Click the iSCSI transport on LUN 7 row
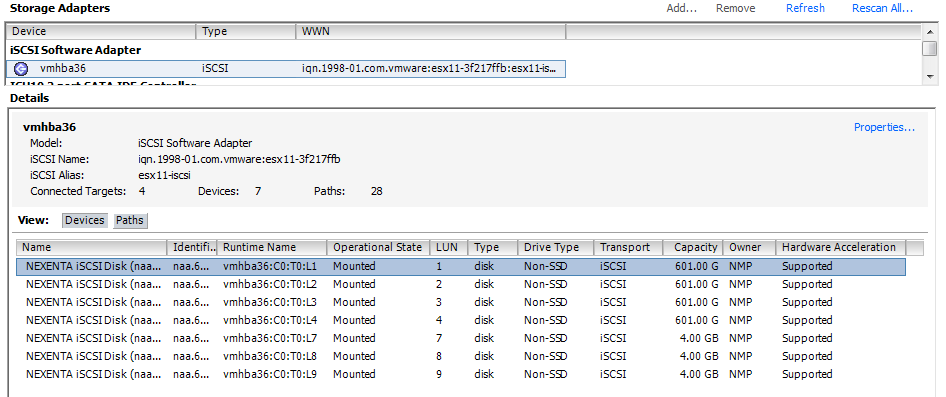Viewport: 946px width, 397px height. [x=614, y=338]
